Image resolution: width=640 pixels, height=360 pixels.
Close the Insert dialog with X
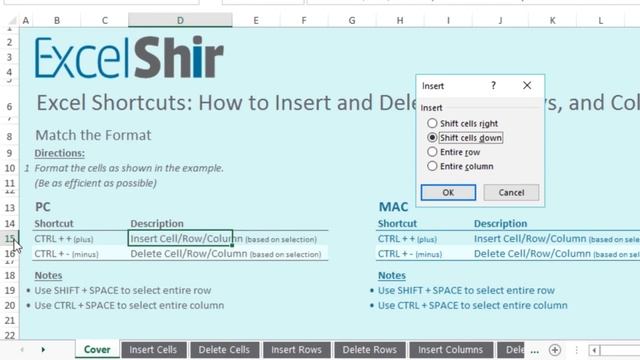click(527, 85)
